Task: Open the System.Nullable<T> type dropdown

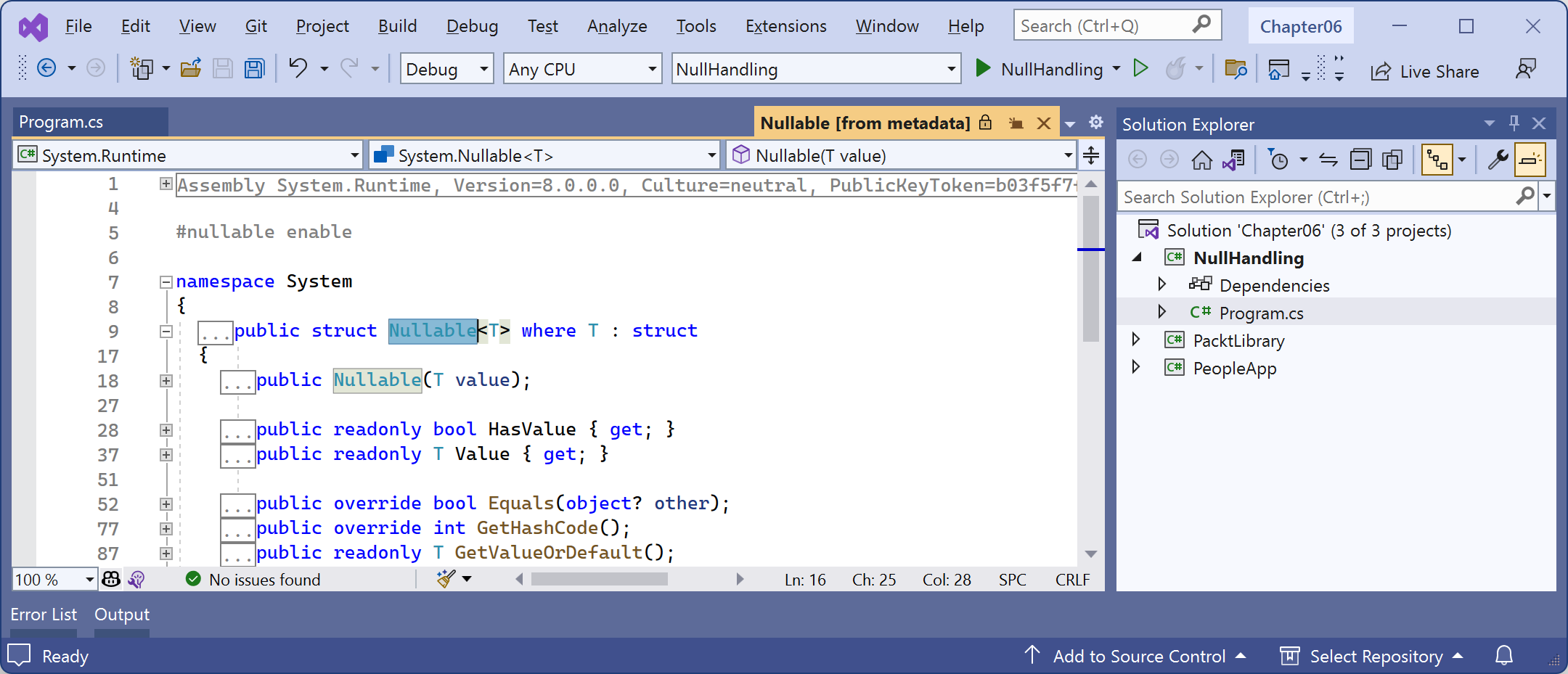Action: click(545, 155)
